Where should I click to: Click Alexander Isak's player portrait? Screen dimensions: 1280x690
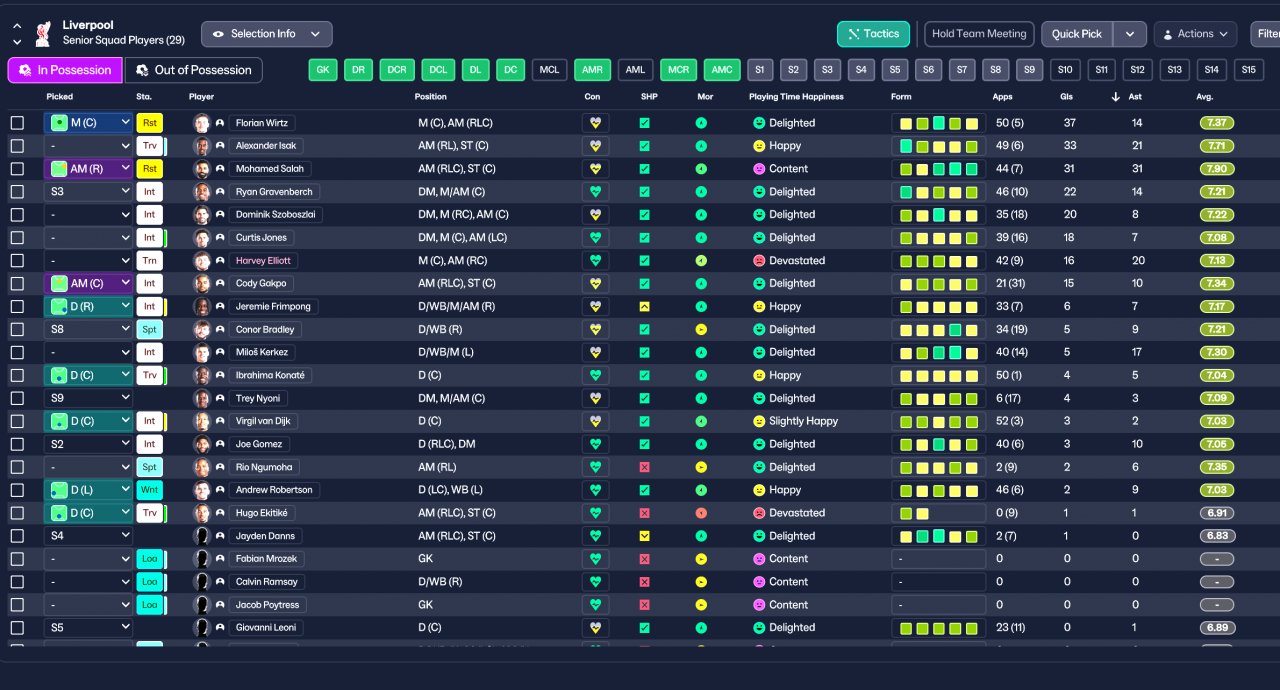(202, 146)
